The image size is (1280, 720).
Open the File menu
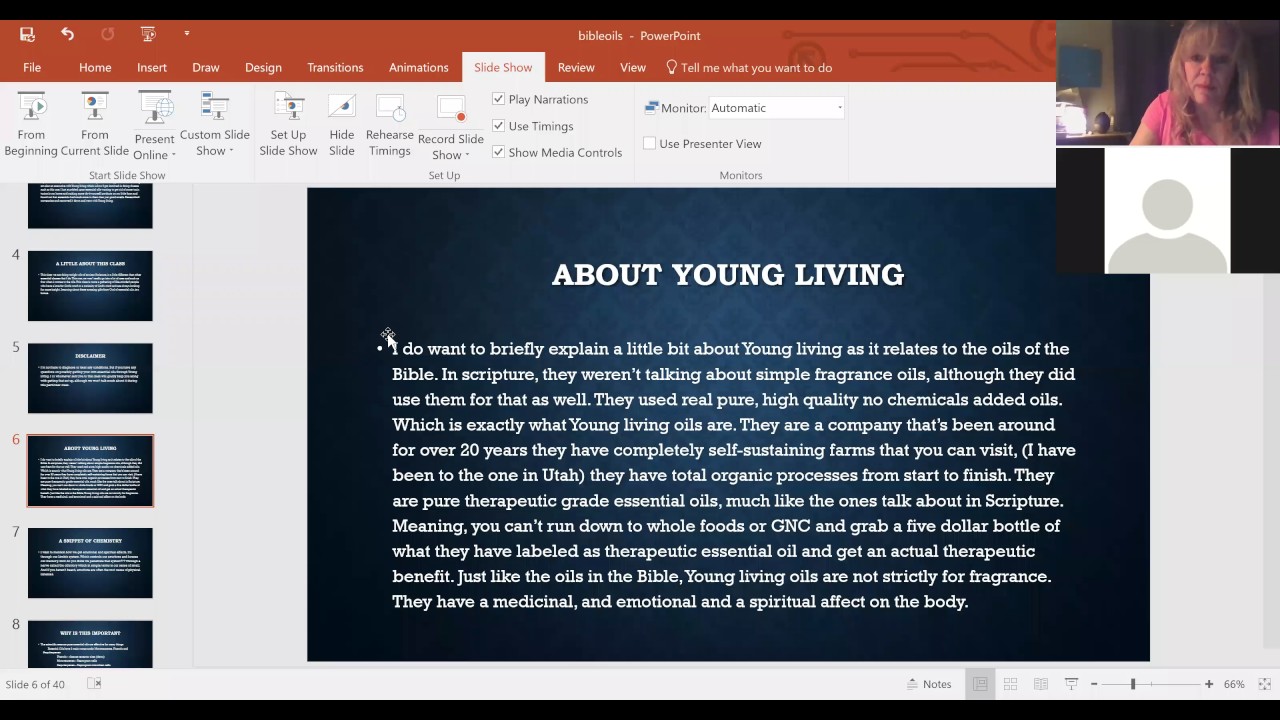(32, 67)
